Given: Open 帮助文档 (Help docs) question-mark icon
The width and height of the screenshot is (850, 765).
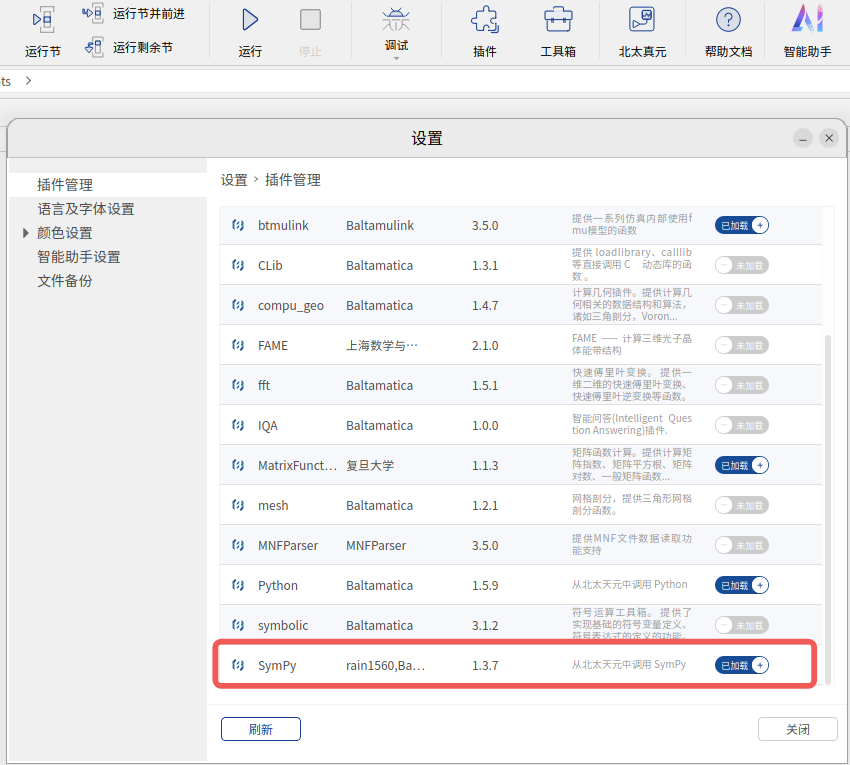Looking at the screenshot, I should pos(728,20).
